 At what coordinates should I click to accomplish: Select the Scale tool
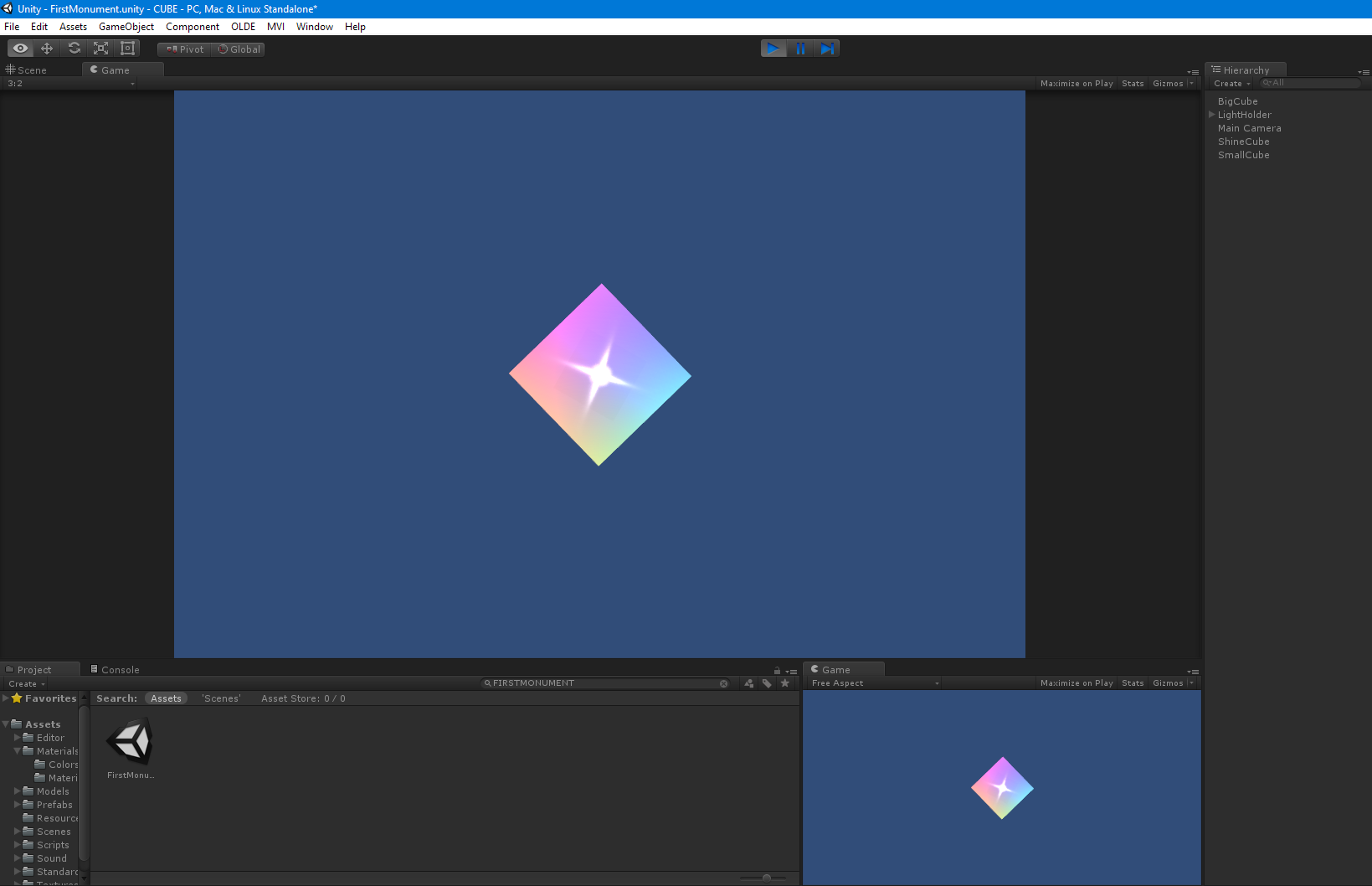[100, 49]
